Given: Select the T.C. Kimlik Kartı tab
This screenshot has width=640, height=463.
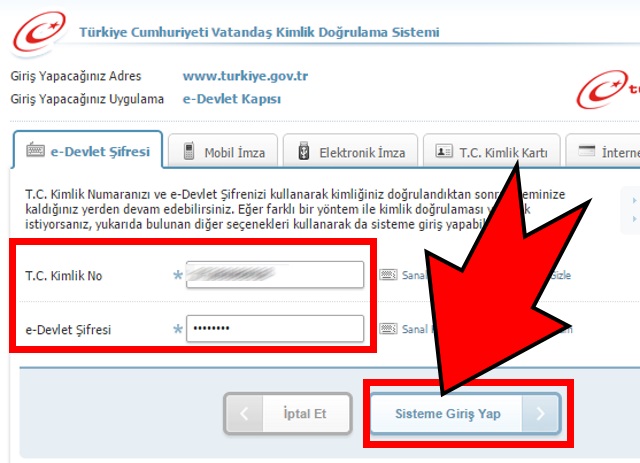Looking at the screenshot, I should click(x=492, y=151).
